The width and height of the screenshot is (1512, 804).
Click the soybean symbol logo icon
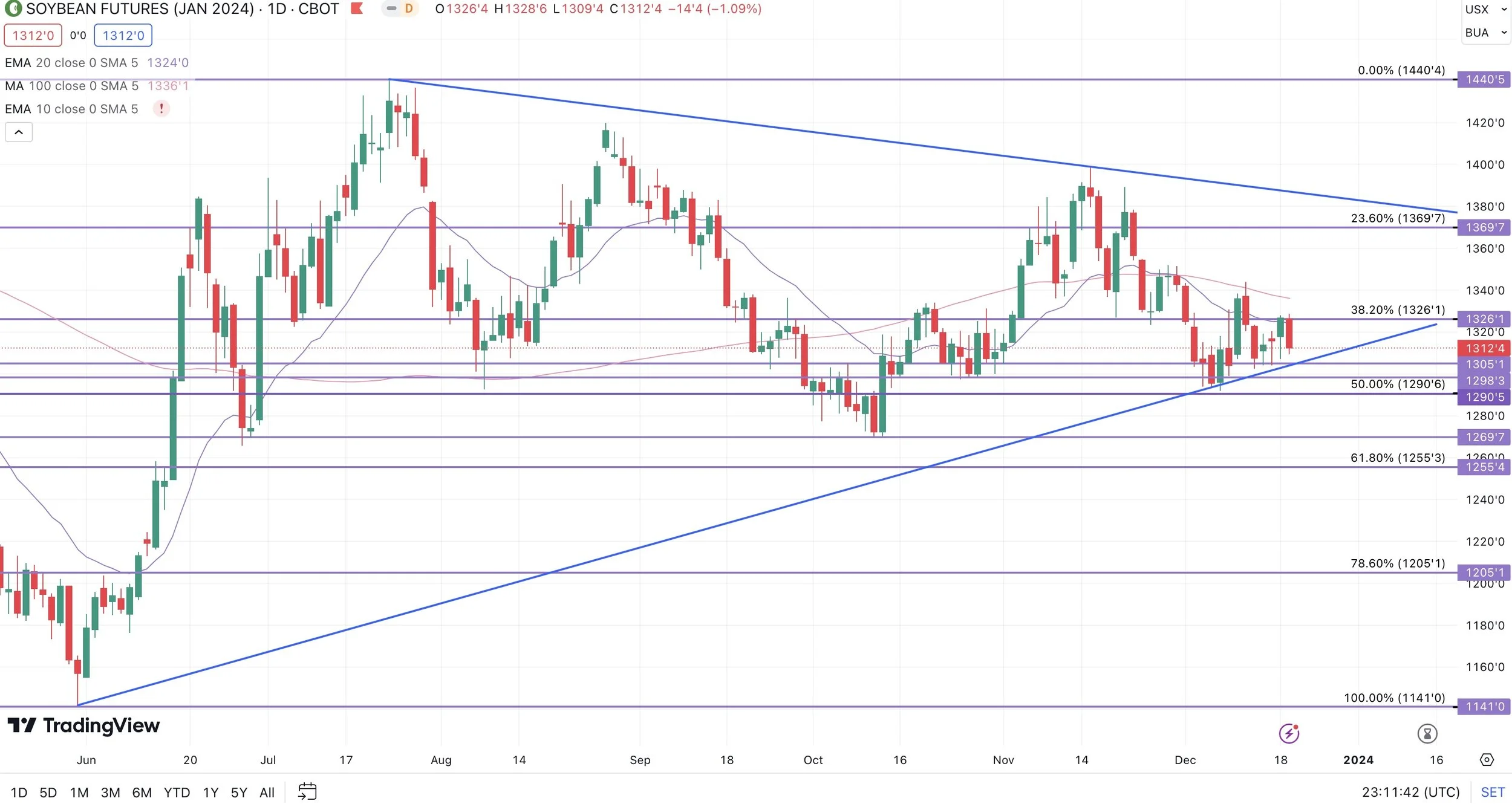click(13, 8)
